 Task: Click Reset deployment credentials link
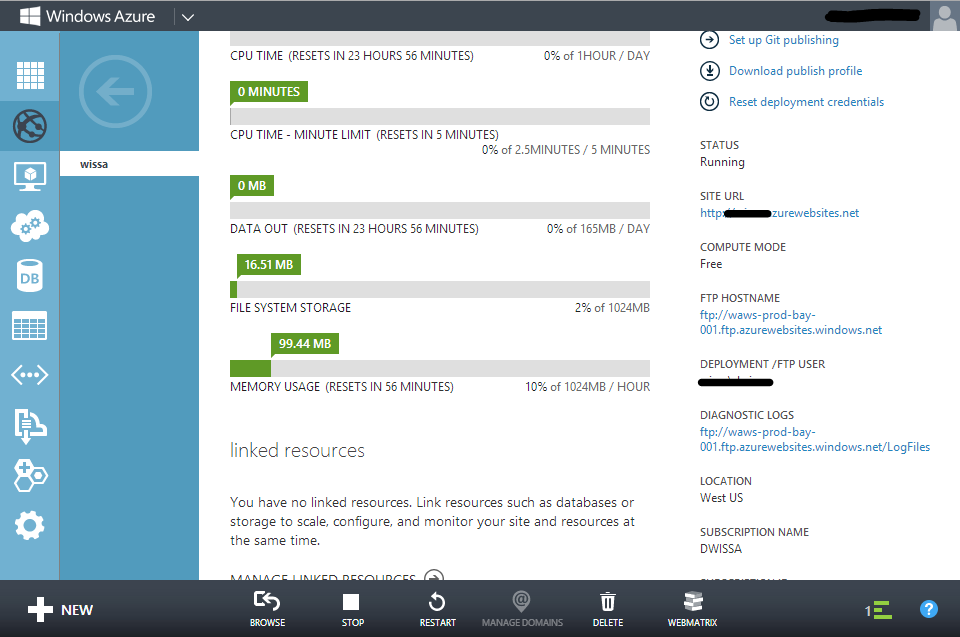click(x=806, y=102)
